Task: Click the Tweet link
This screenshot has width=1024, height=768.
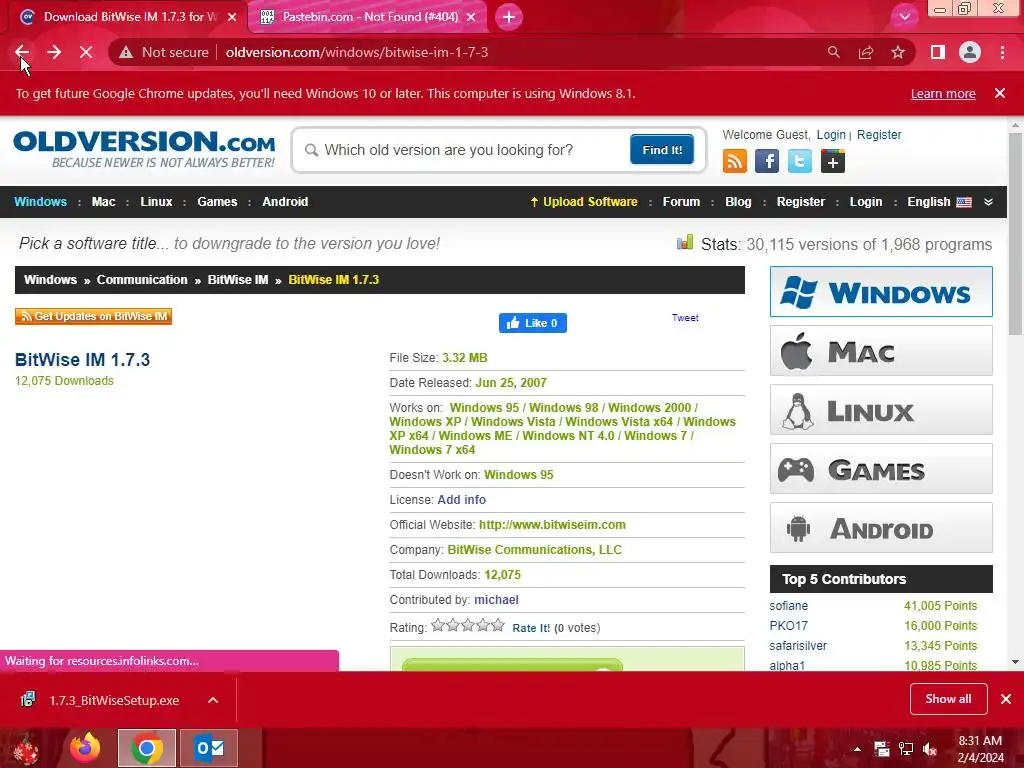Action: pyautogui.click(x=685, y=317)
